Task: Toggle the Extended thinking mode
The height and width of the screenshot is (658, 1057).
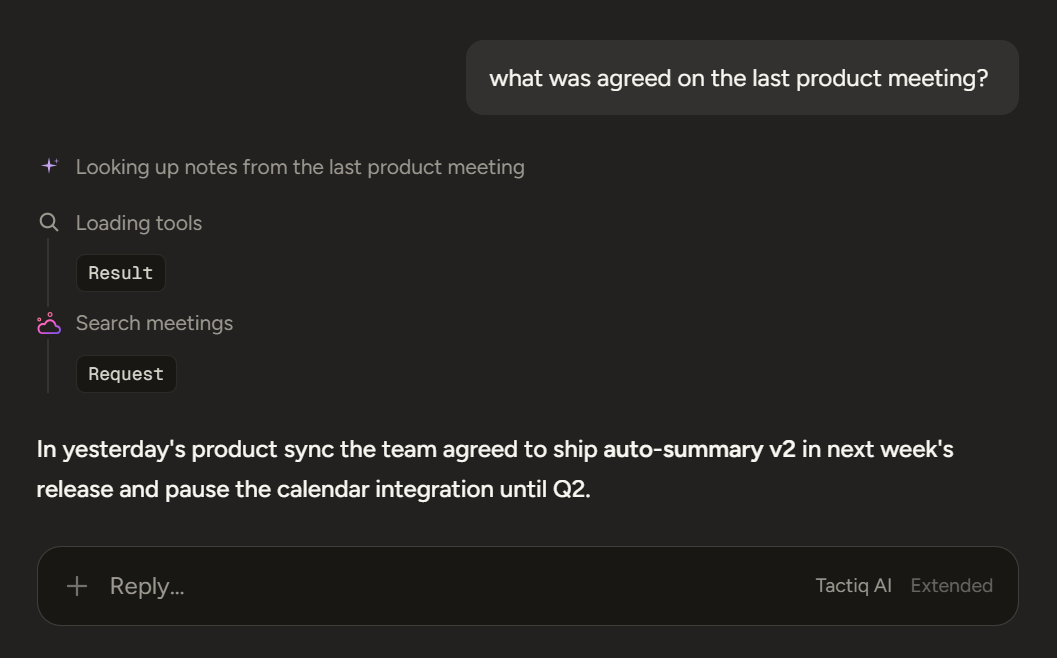Action: (x=951, y=585)
